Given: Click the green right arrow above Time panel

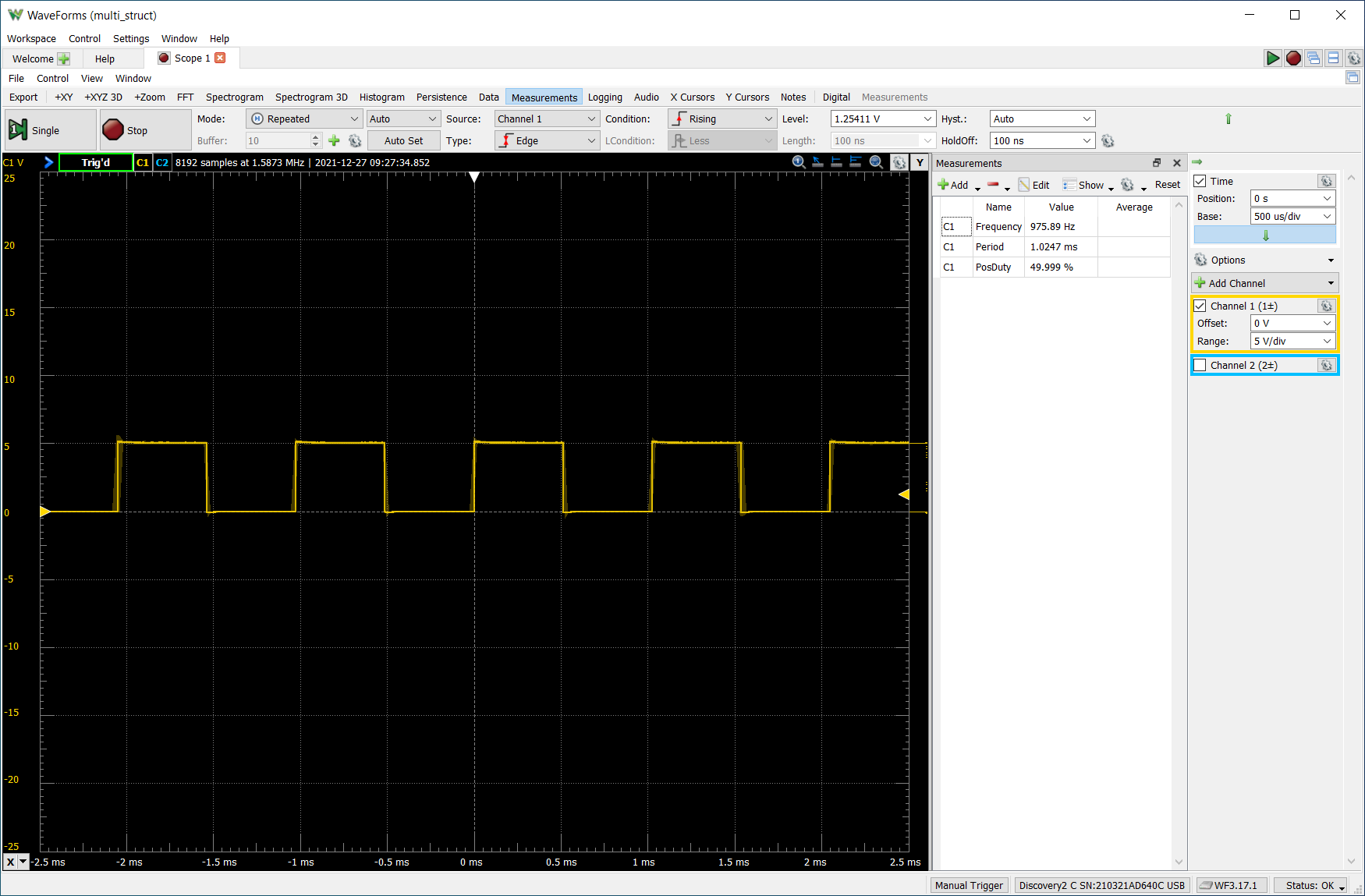Looking at the screenshot, I should click(x=1197, y=161).
